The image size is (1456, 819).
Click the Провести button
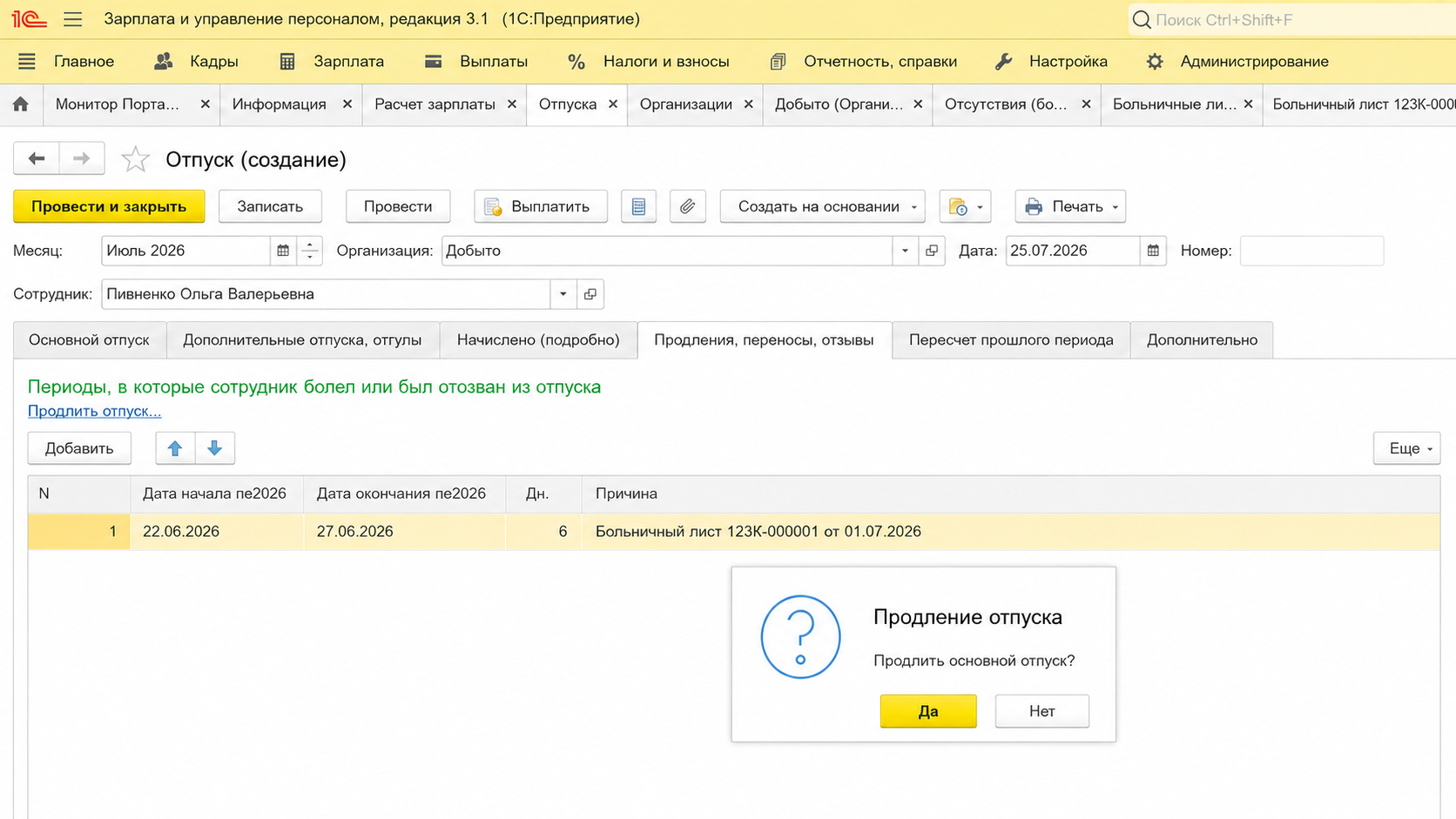coord(398,207)
